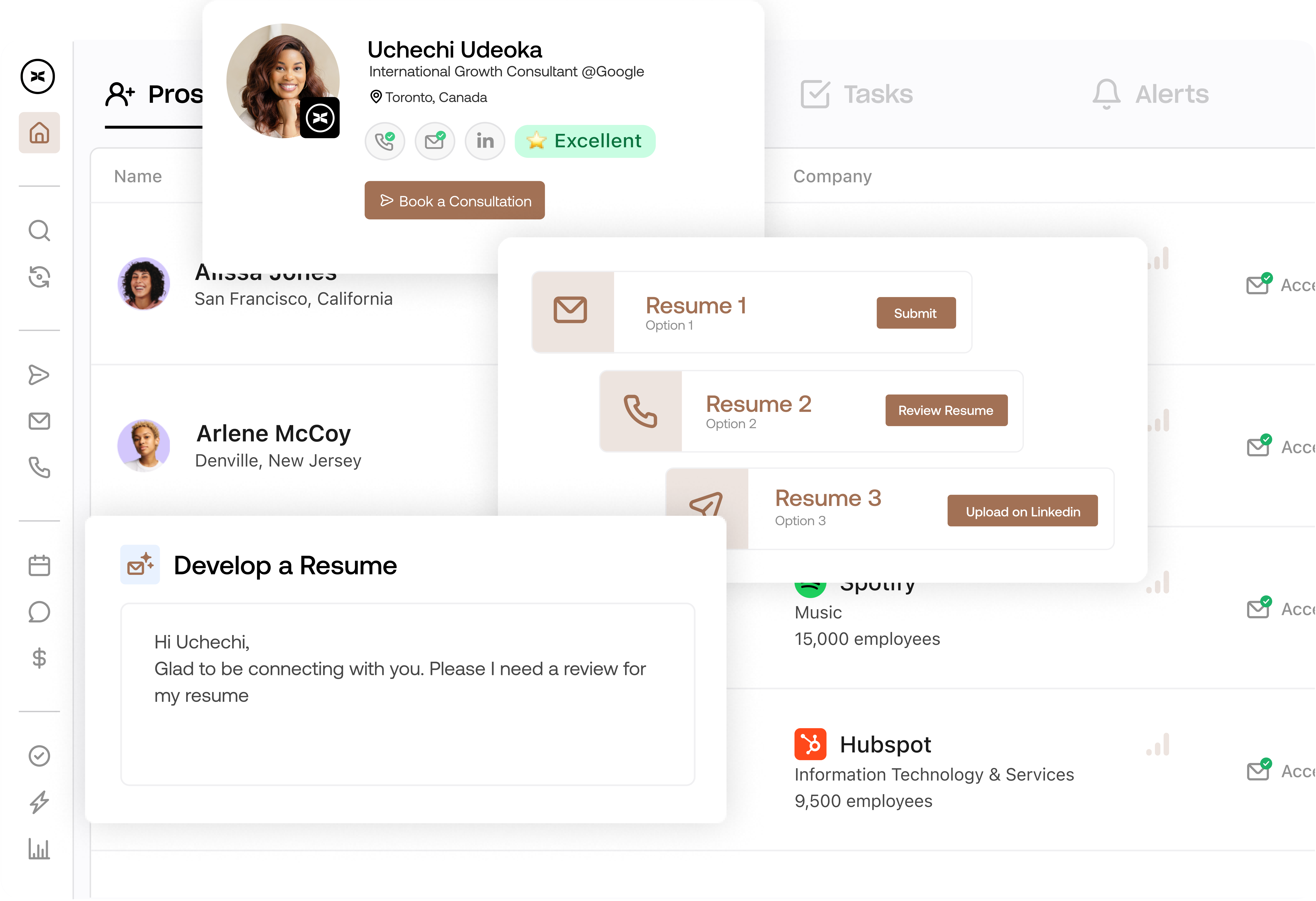The image size is (1316, 901).
Task: Open LinkedIn icon on Uchechi's profile
Action: (485, 141)
